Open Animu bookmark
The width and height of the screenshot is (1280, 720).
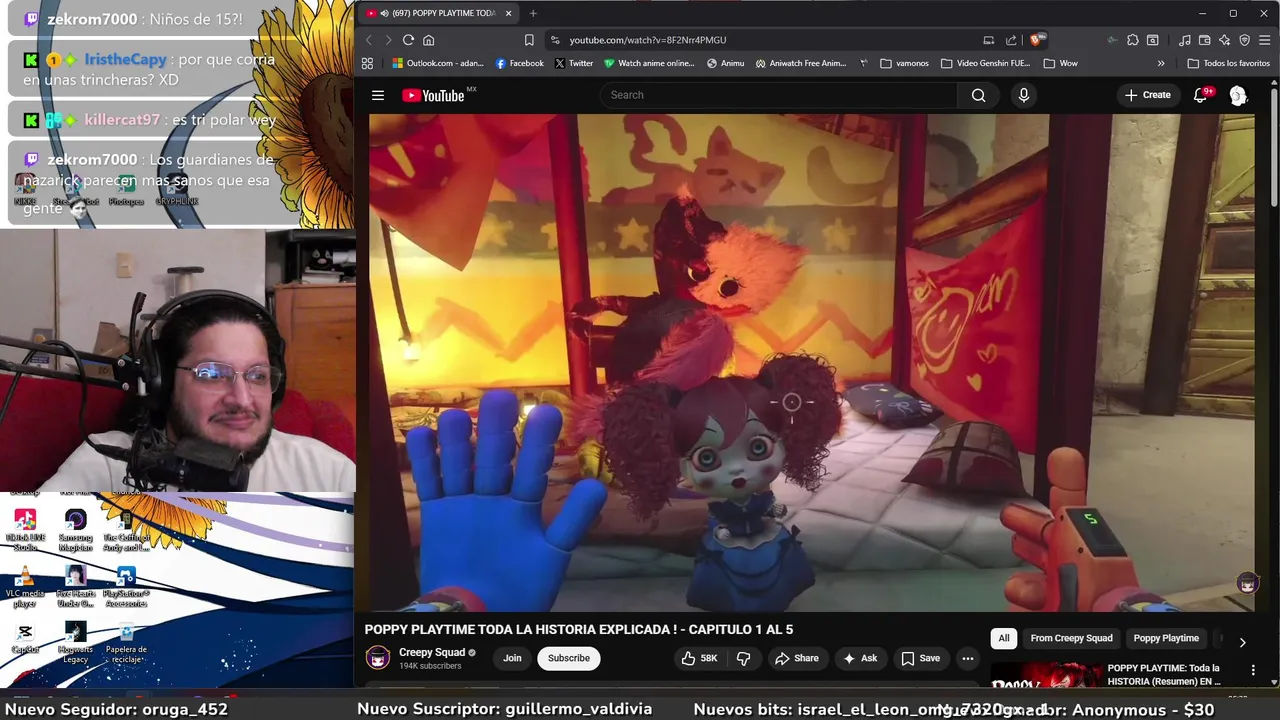(x=725, y=63)
